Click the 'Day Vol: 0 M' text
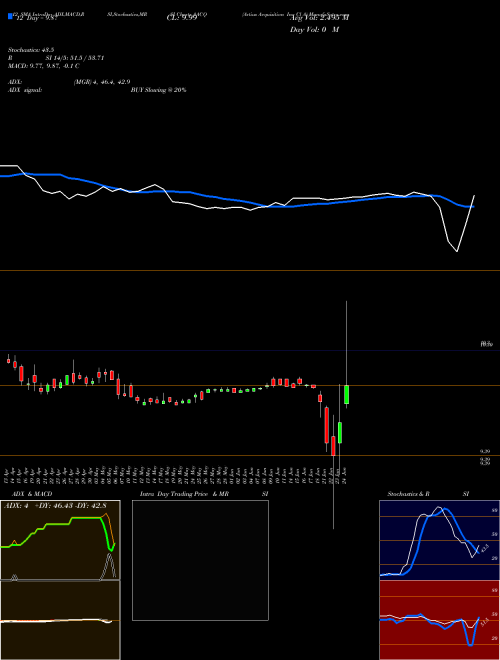This screenshot has height=660, width=500. click(314, 30)
